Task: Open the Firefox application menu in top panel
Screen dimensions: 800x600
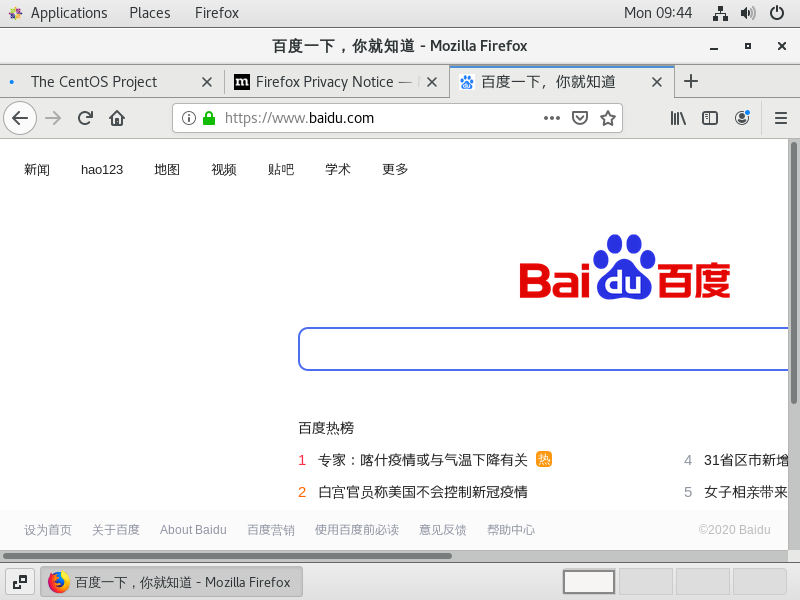Action: 216,13
